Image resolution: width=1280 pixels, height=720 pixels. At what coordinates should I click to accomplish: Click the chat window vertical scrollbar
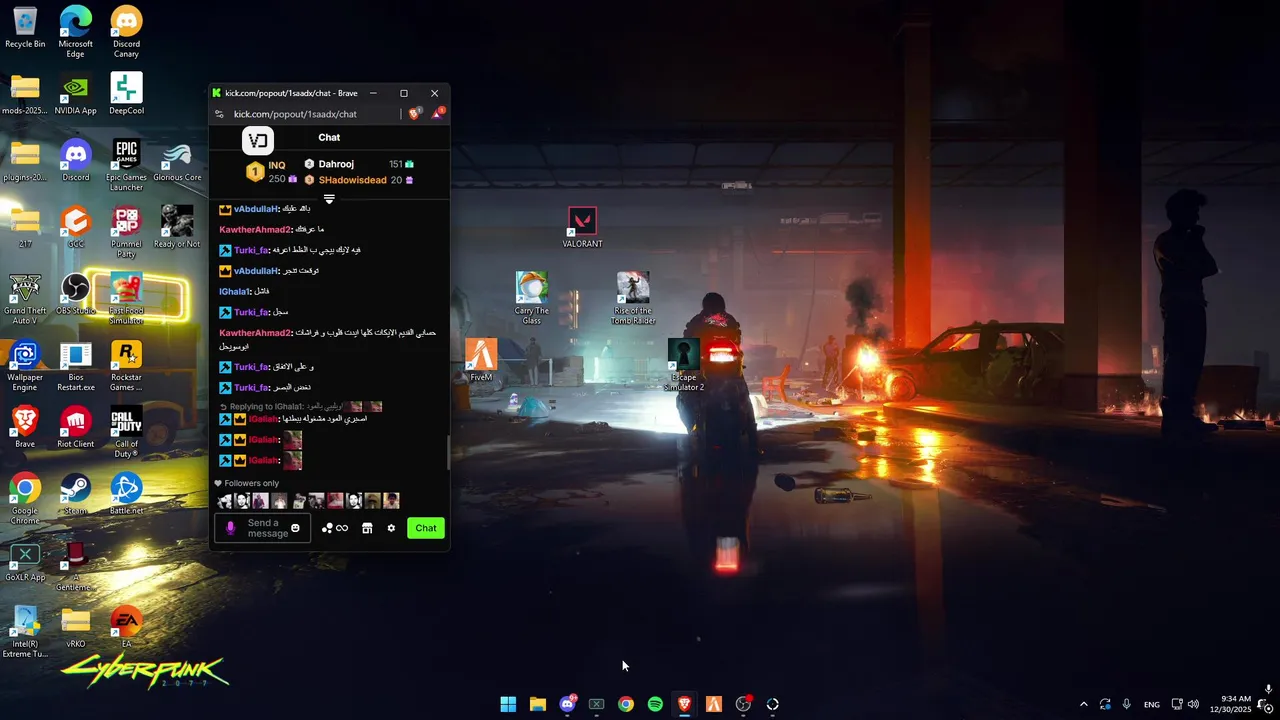448,452
